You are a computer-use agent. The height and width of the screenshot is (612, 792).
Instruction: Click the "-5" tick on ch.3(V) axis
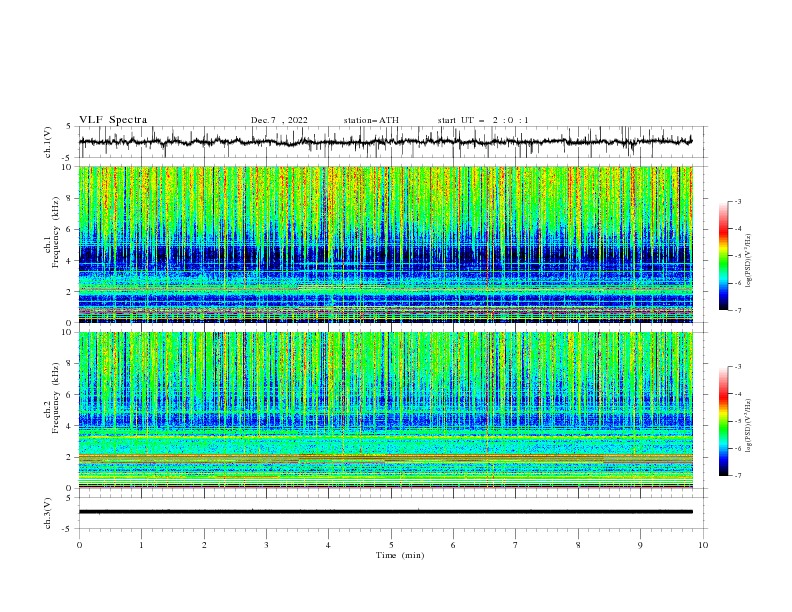tap(67, 529)
